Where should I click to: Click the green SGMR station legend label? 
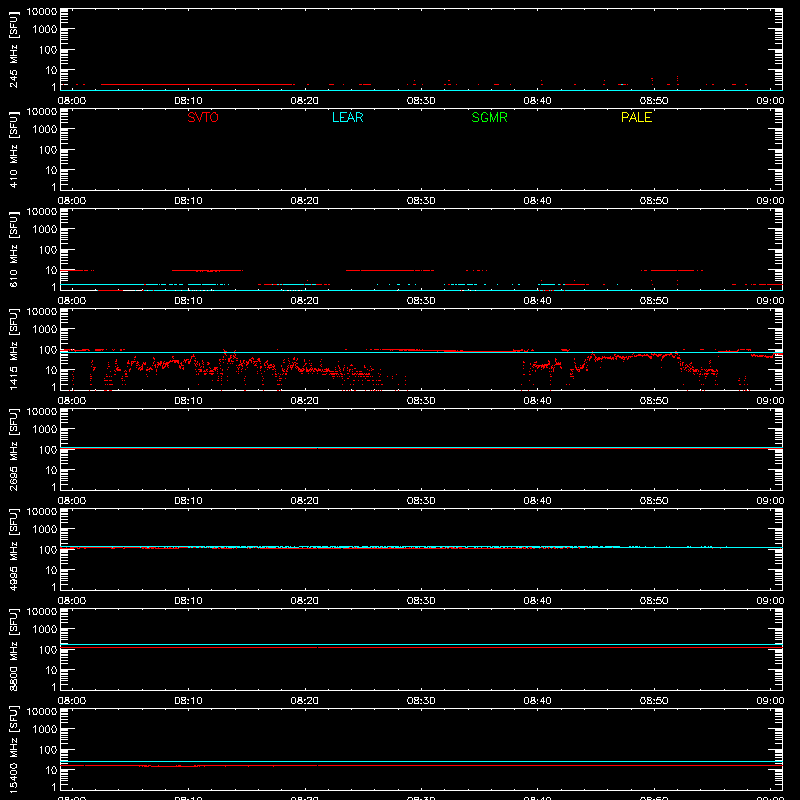click(489, 117)
